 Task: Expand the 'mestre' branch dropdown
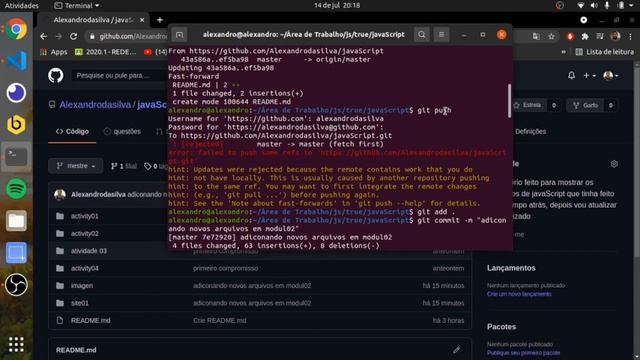pyautogui.click(x=76, y=166)
